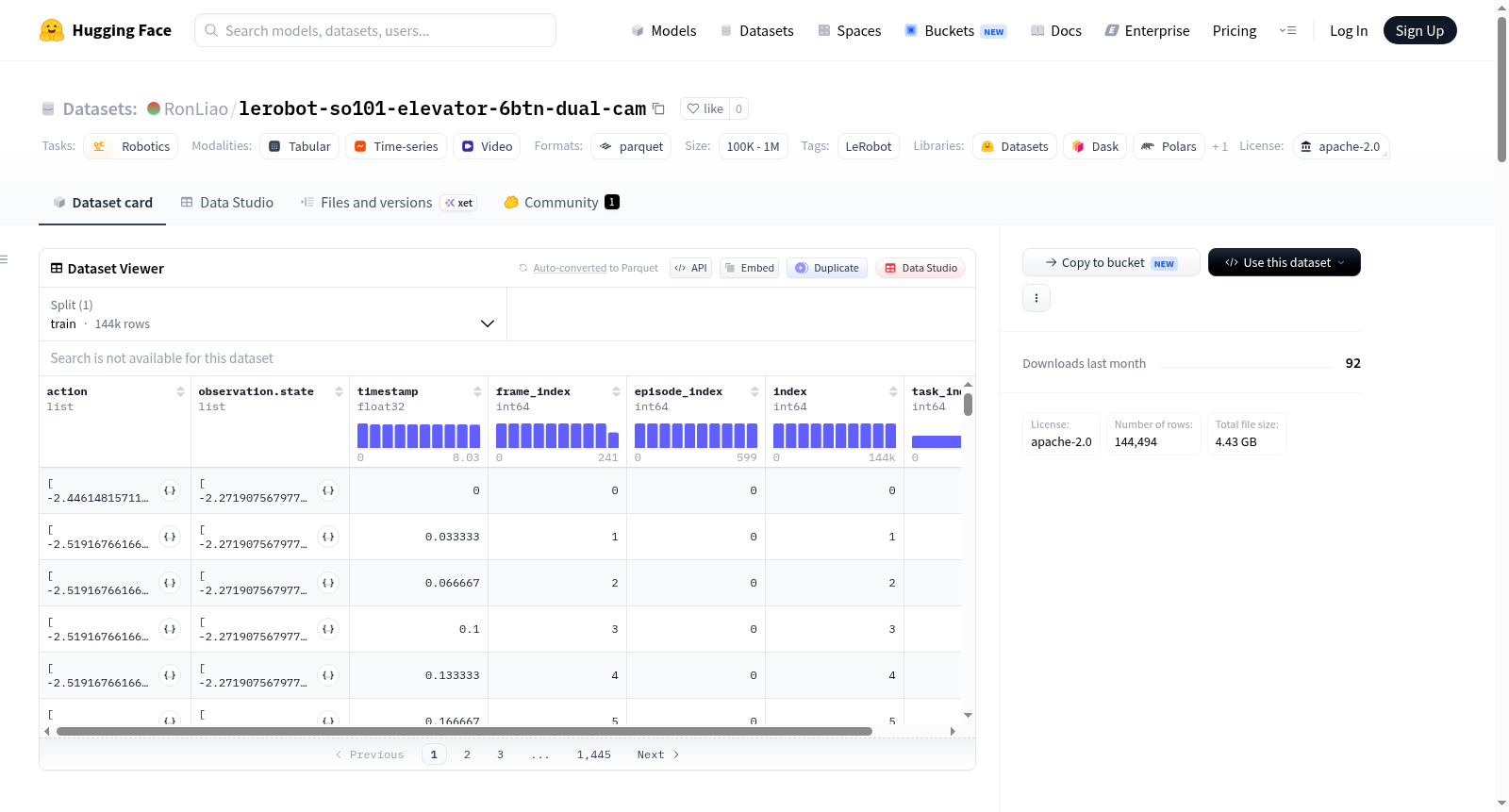1509x812 pixels.
Task: Open the Community tab
Action: coord(562,202)
